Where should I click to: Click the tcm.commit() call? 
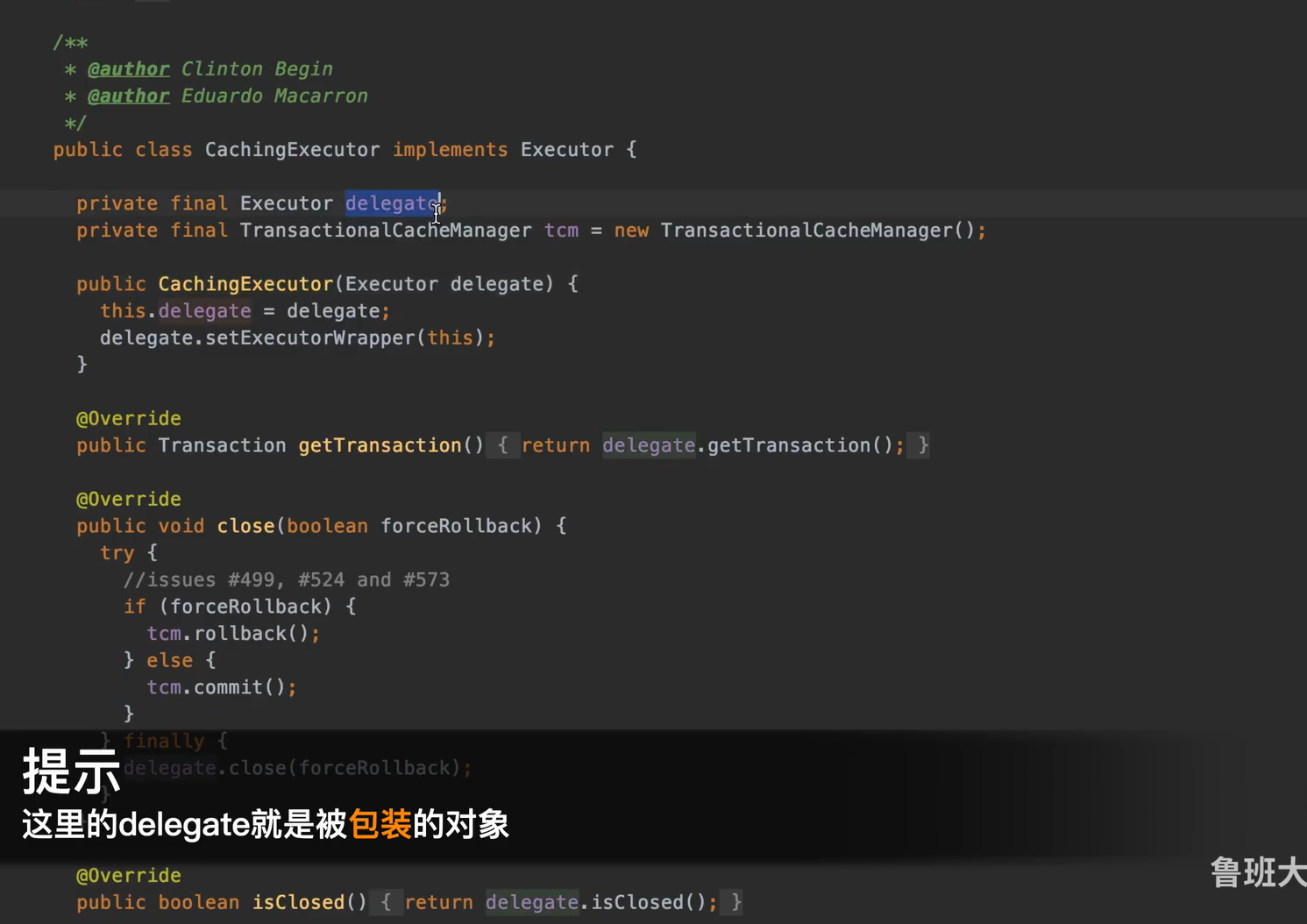pyautogui.click(x=217, y=687)
